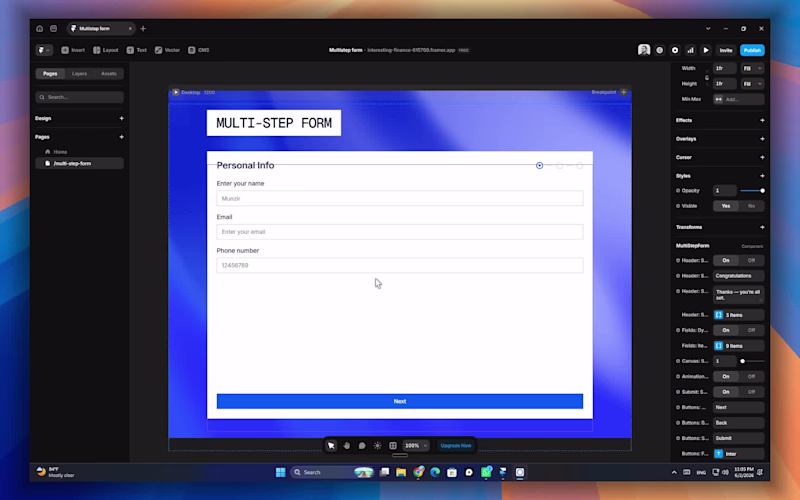Open WhatsApp from the taskbar
Viewport: 800px width, 500px height.
486,472
